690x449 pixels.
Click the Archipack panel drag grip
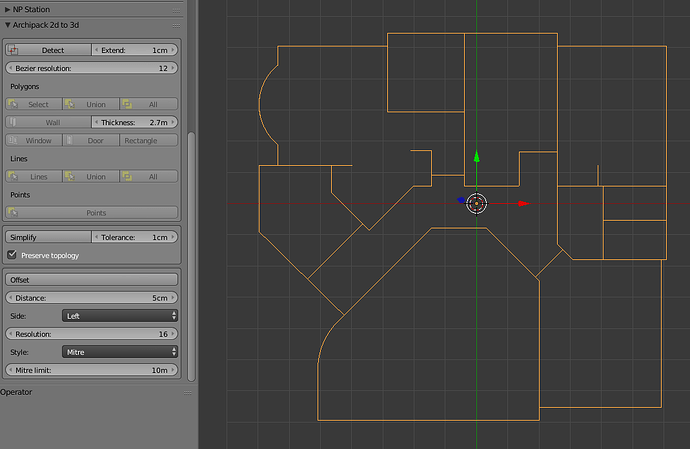tap(176, 26)
